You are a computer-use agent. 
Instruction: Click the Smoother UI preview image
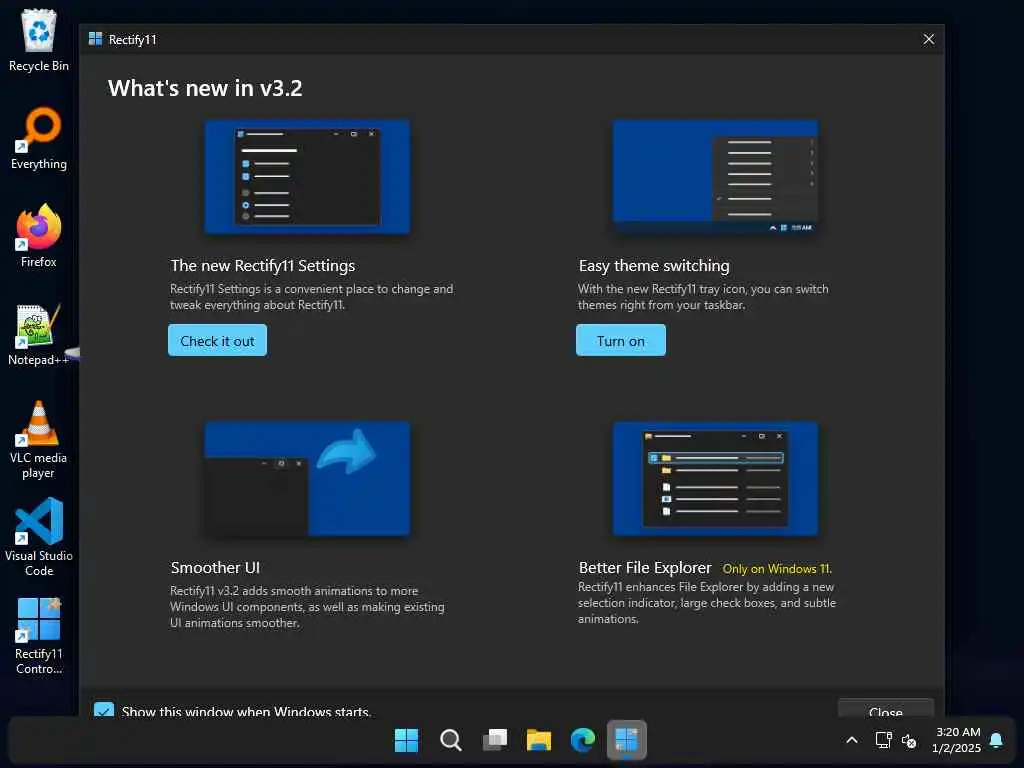click(308, 479)
